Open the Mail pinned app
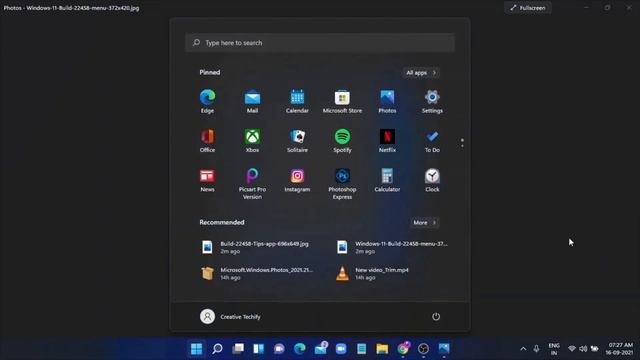640x360 pixels. [252, 101]
